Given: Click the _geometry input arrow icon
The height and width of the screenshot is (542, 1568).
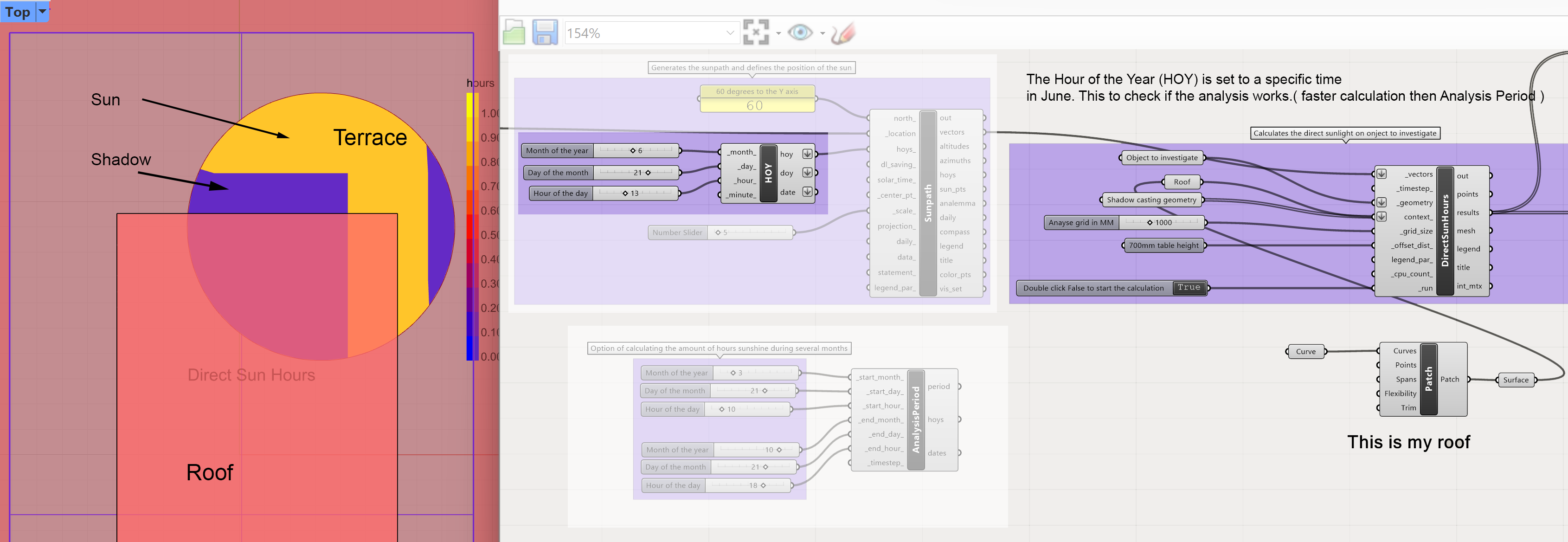Looking at the screenshot, I should pyautogui.click(x=1382, y=202).
